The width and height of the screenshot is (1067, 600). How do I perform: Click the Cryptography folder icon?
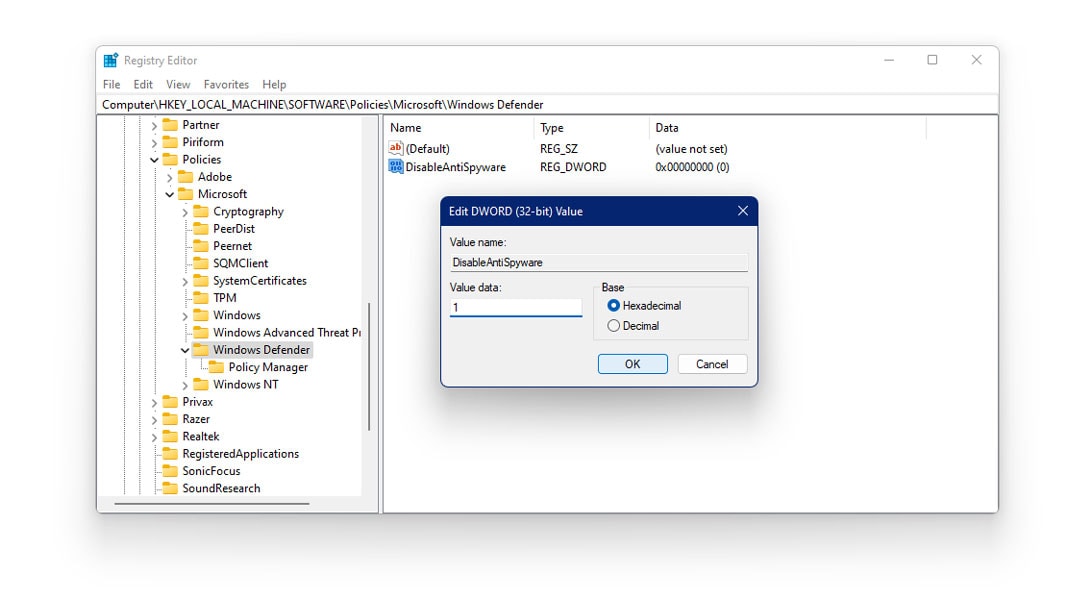[x=202, y=211]
